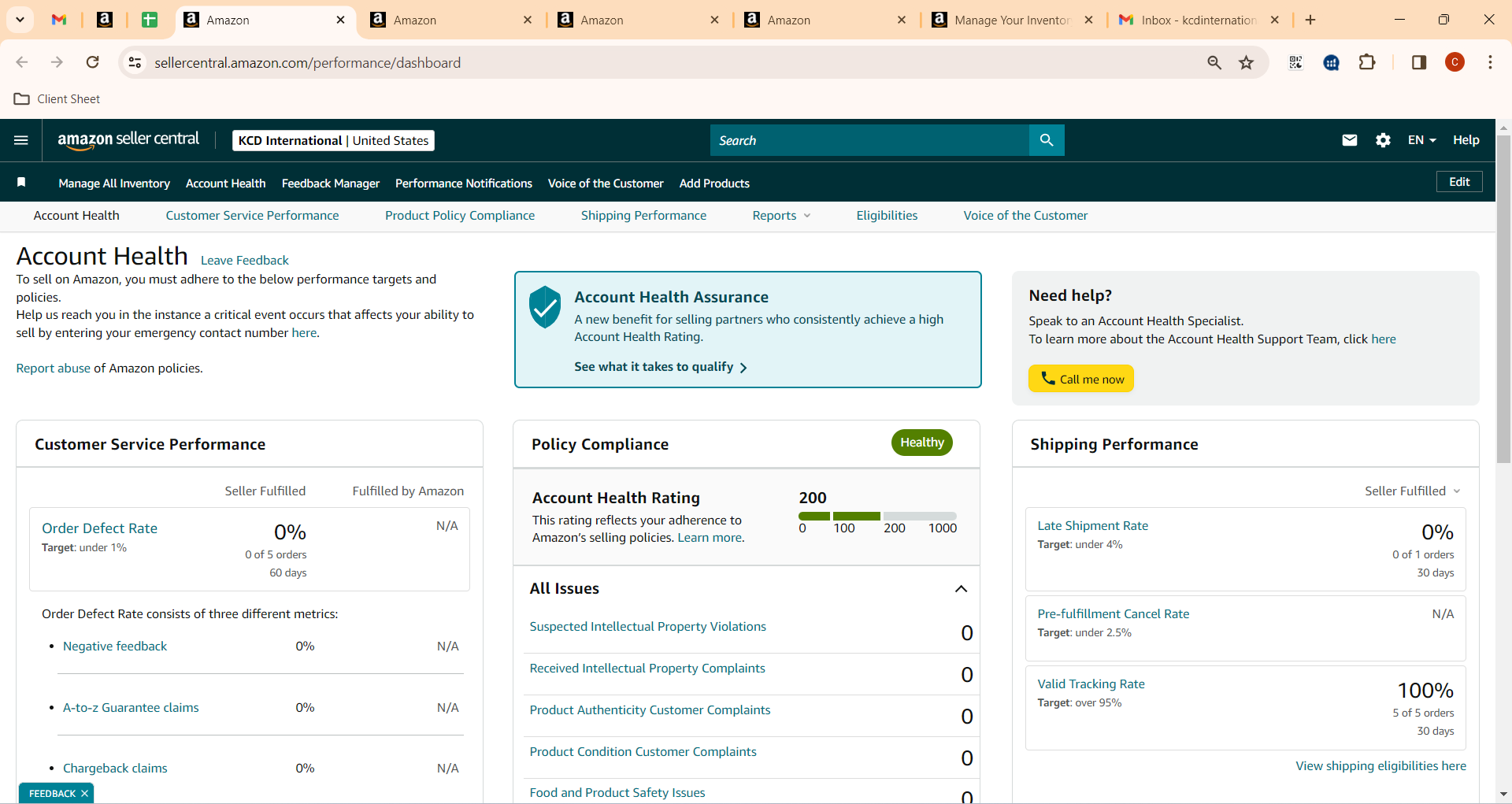Click the Amazon Seller Central logo

128,139
